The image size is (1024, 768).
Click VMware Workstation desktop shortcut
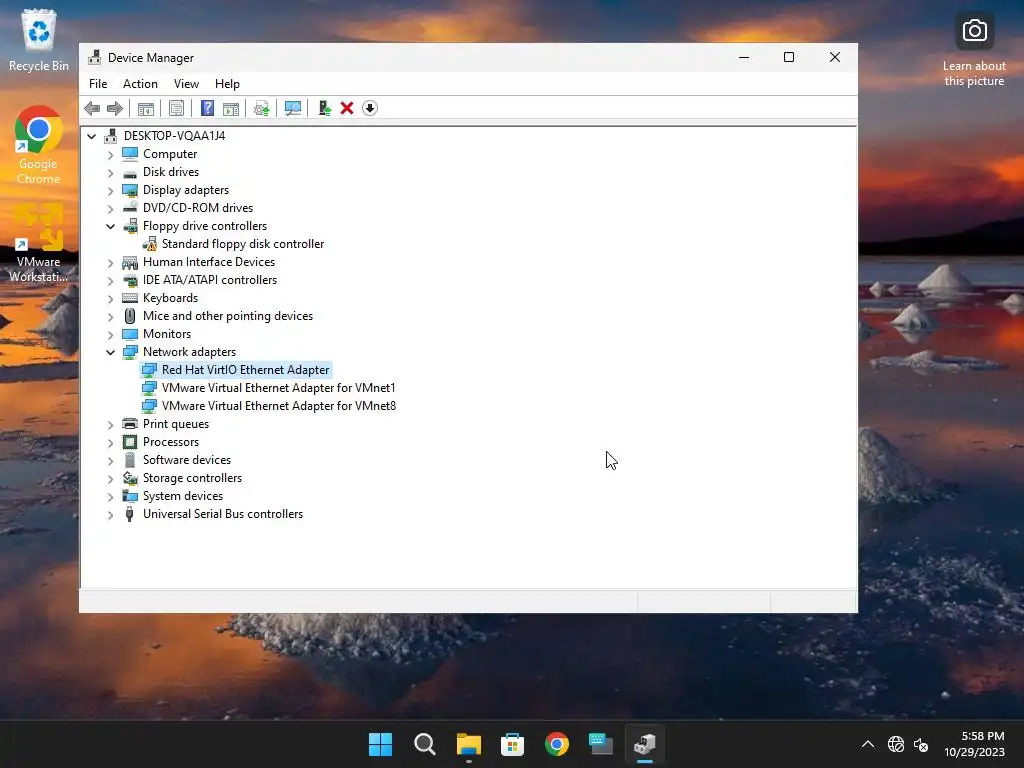click(39, 243)
